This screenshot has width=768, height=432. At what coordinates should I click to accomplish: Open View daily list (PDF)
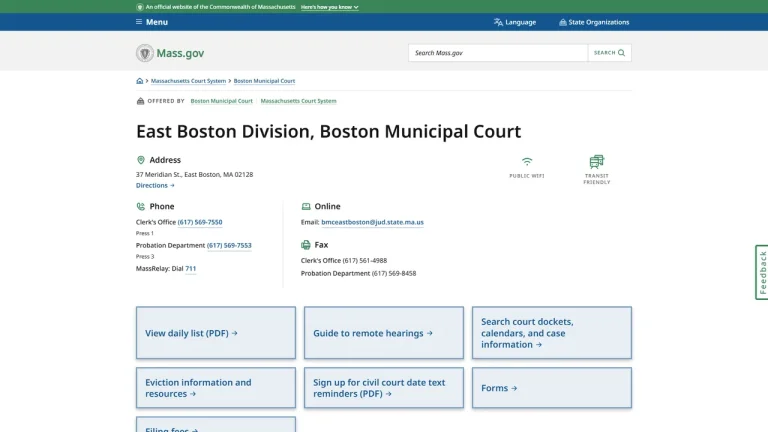click(216, 333)
